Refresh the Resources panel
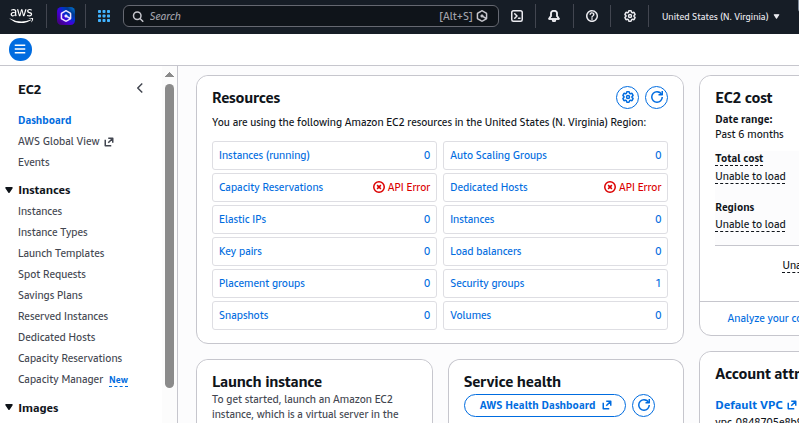Screen dimensions: 799x423 [656, 97]
